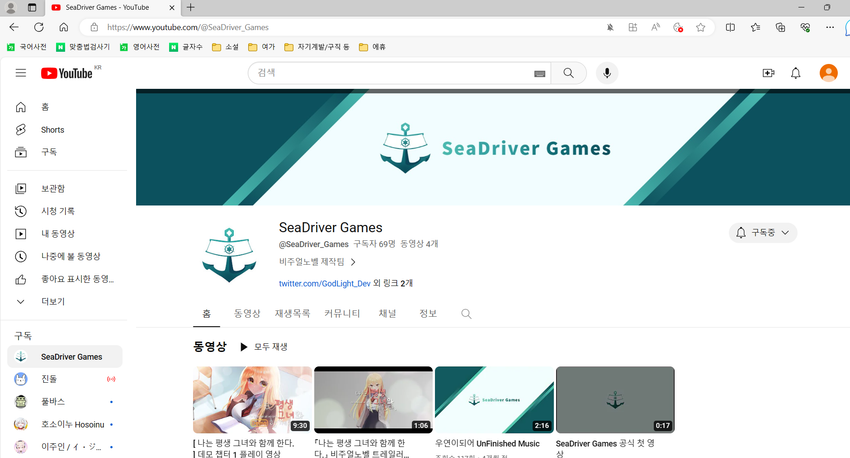Open the 구독중 subscription dropdown

pyautogui.click(x=763, y=233)
